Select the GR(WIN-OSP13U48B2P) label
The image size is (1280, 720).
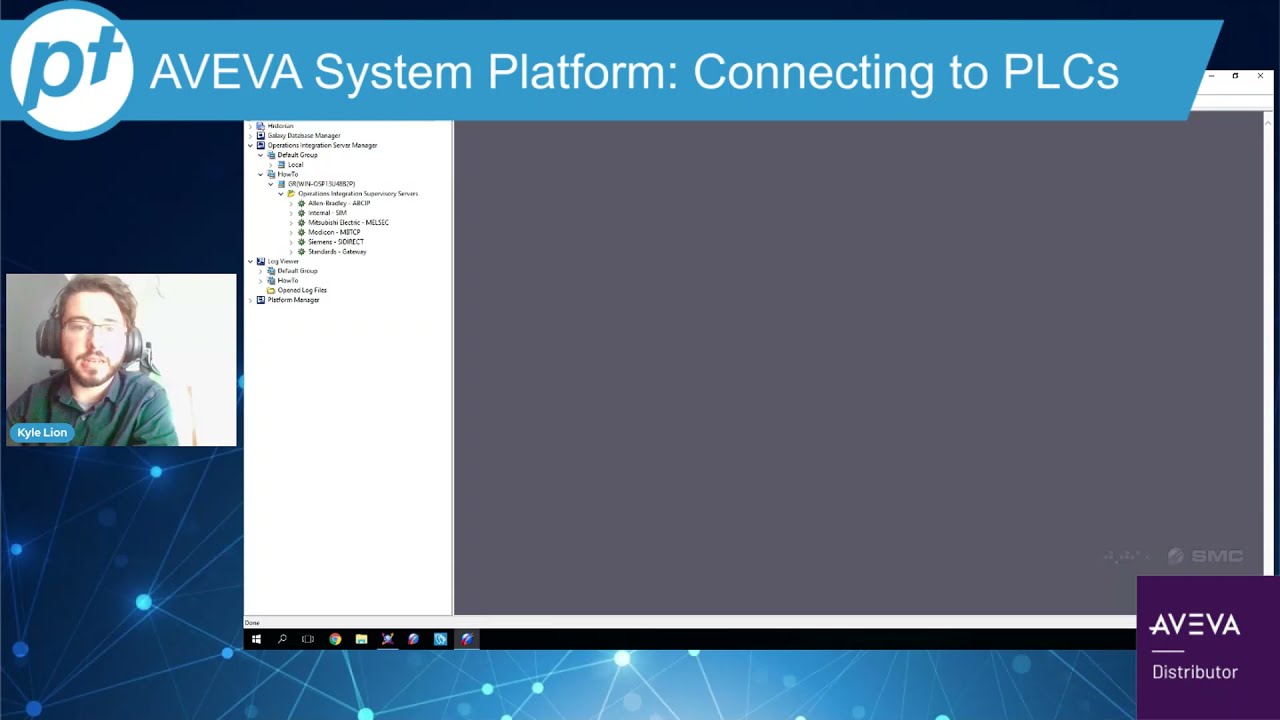322,184
